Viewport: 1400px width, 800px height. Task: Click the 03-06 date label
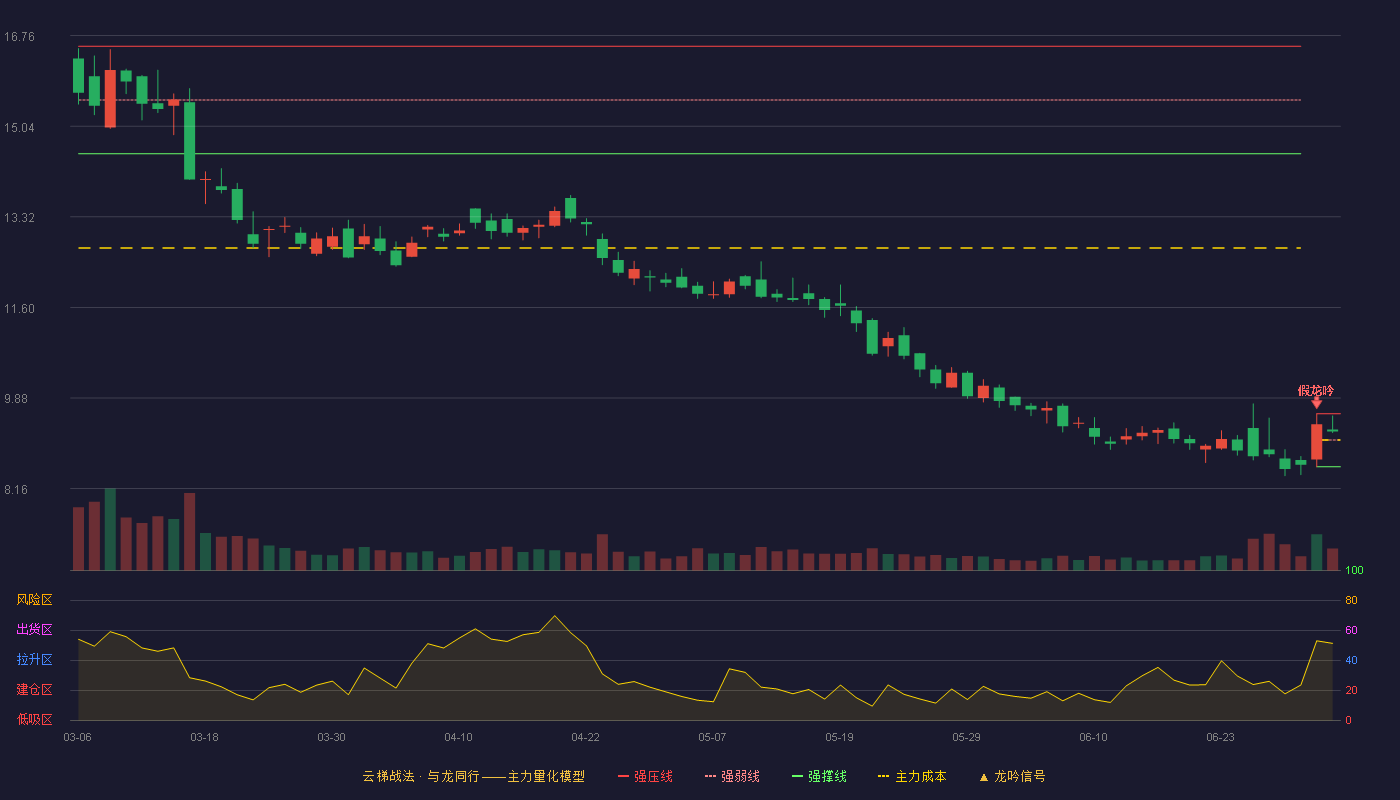click(x=77, y=737)
